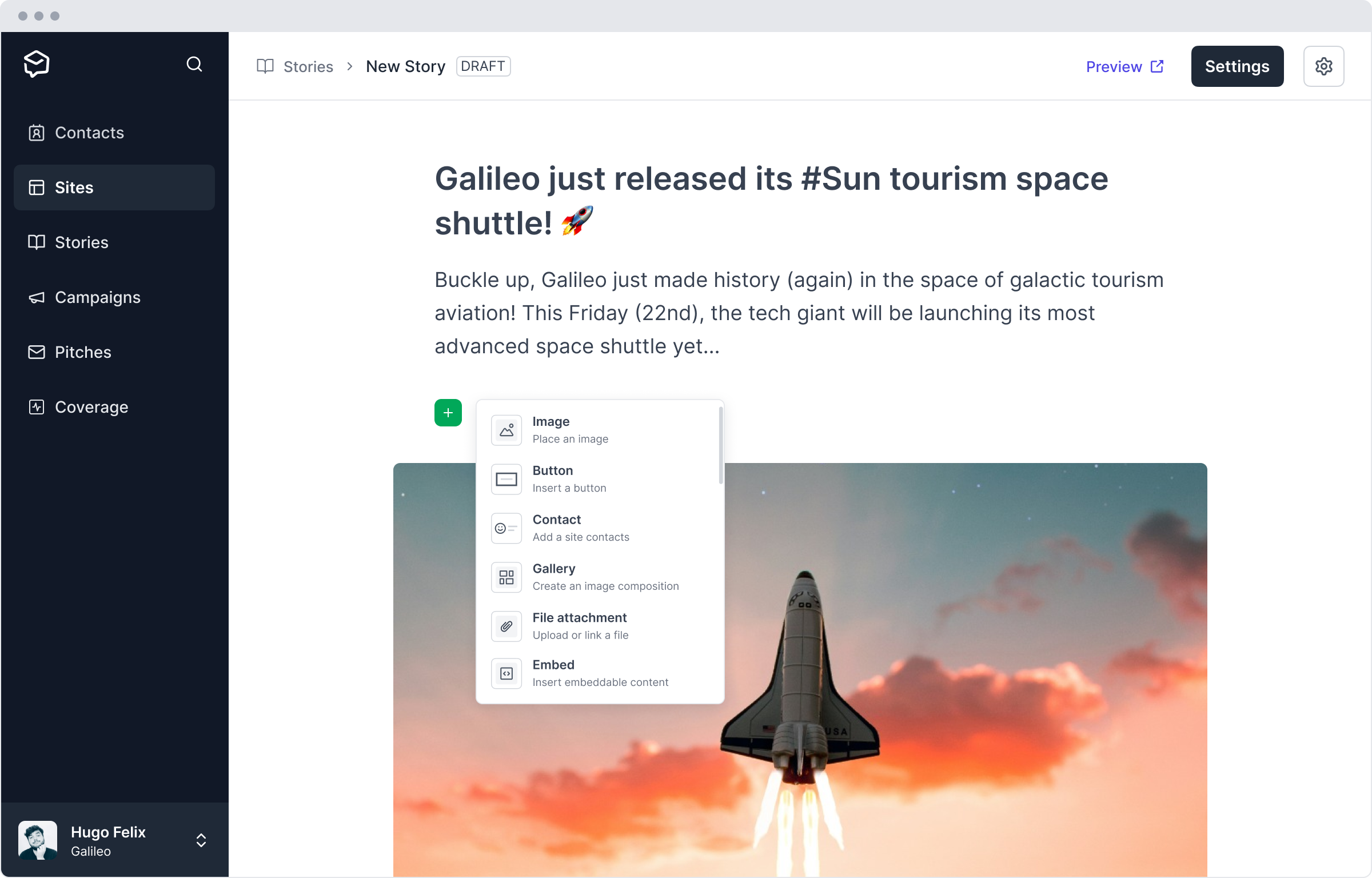Click the Settings gear icon top right
Screen dimensions: 1372x878
pyautogui.click(x=1325, y=66)
